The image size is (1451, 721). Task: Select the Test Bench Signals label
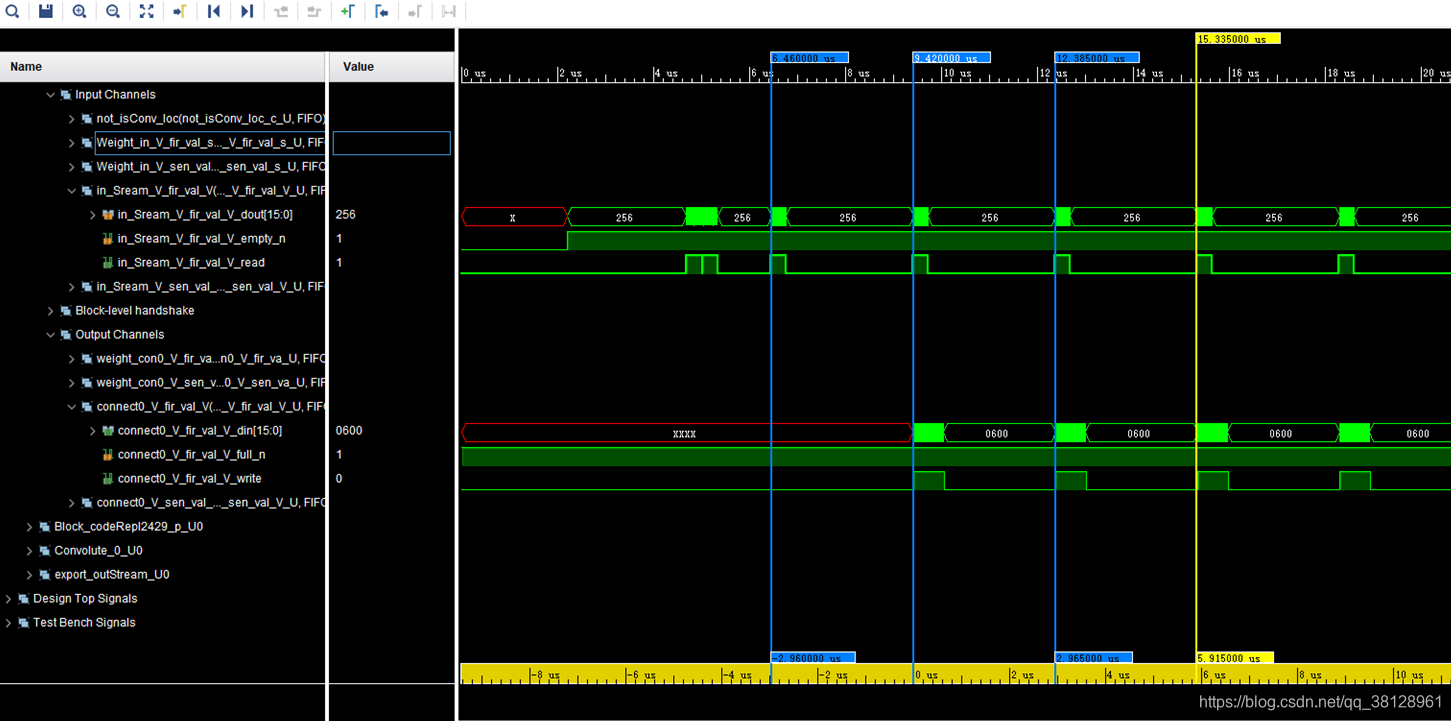coord(84,623)
